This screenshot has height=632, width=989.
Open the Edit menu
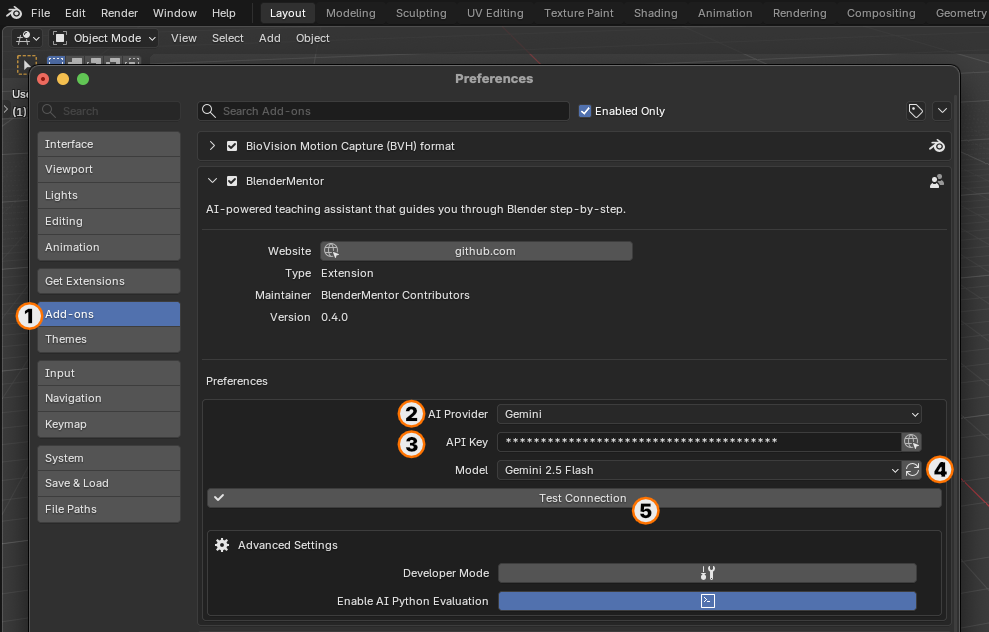[x=75, y=13]
